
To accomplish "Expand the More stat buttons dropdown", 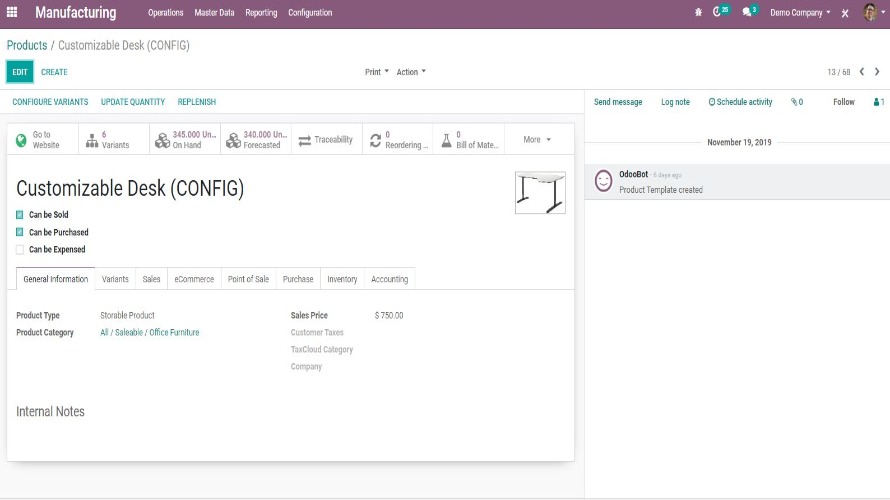I will tap(537, 140).
